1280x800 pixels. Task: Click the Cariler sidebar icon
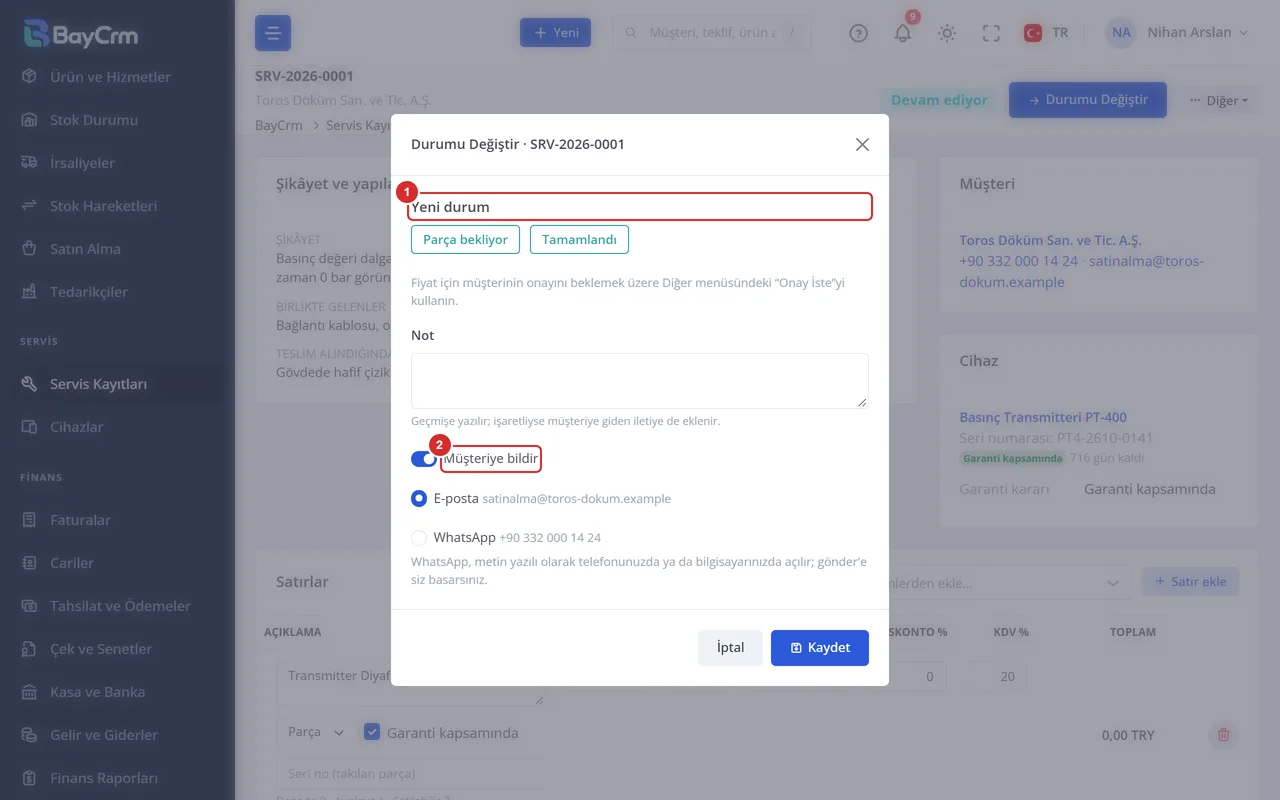[30, 563]
